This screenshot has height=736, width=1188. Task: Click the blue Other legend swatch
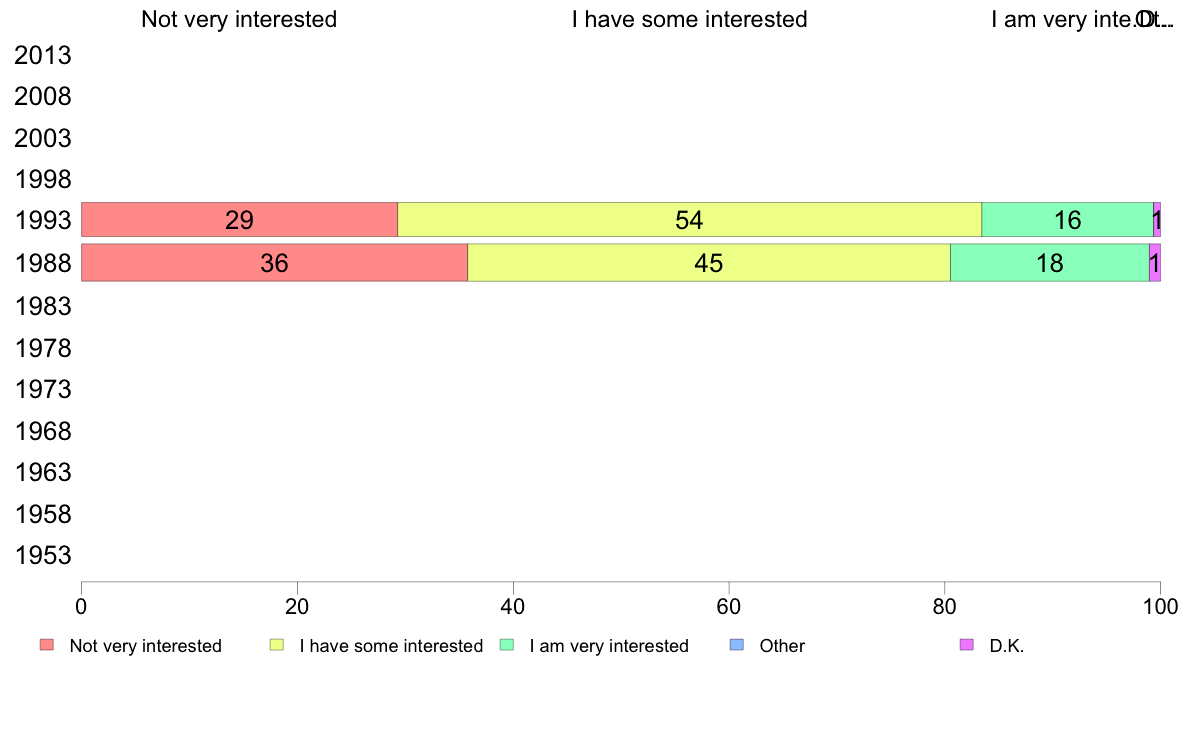736,645
